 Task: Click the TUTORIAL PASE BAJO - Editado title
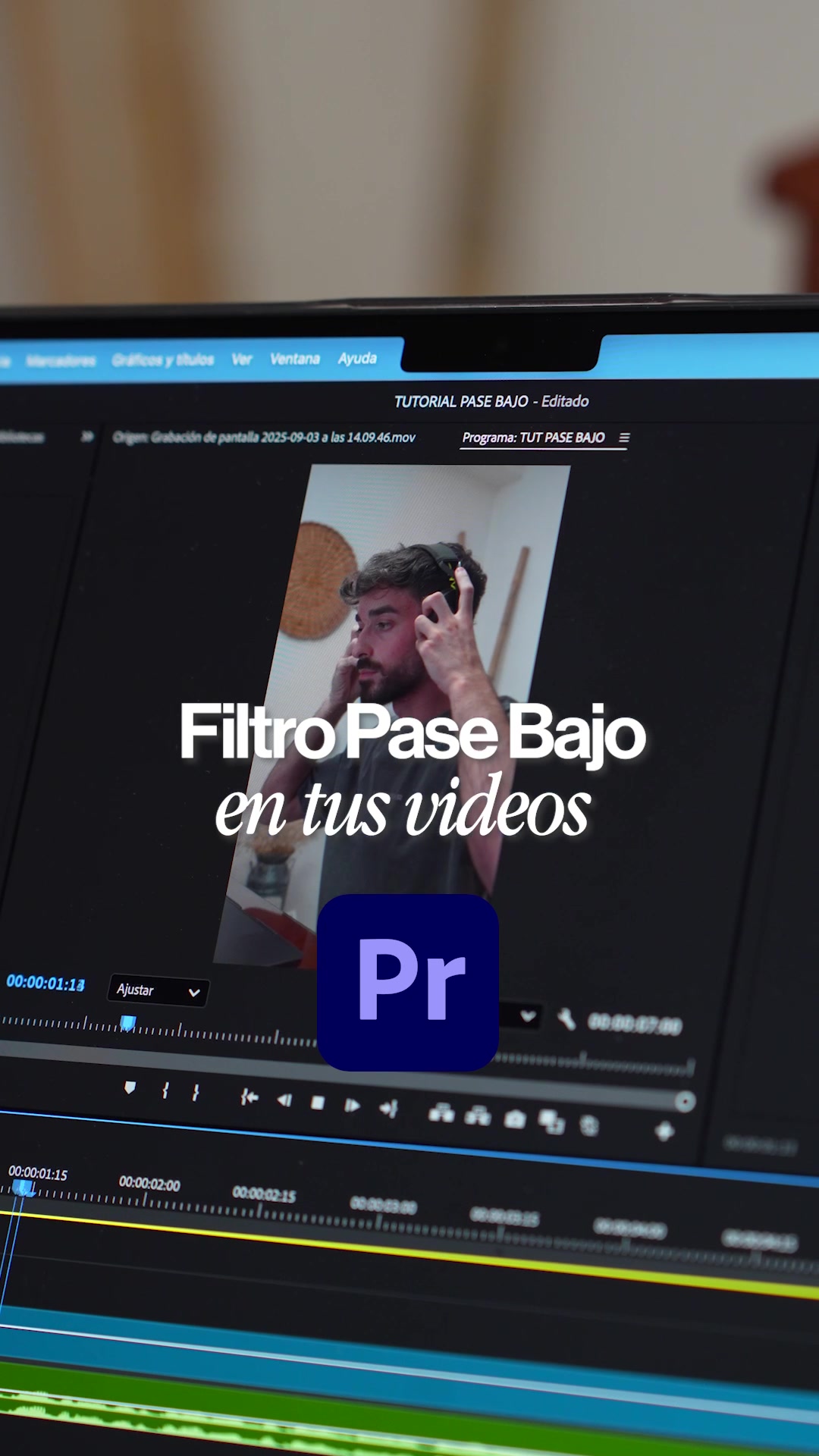pyautogui.click(x=491, y=401)
